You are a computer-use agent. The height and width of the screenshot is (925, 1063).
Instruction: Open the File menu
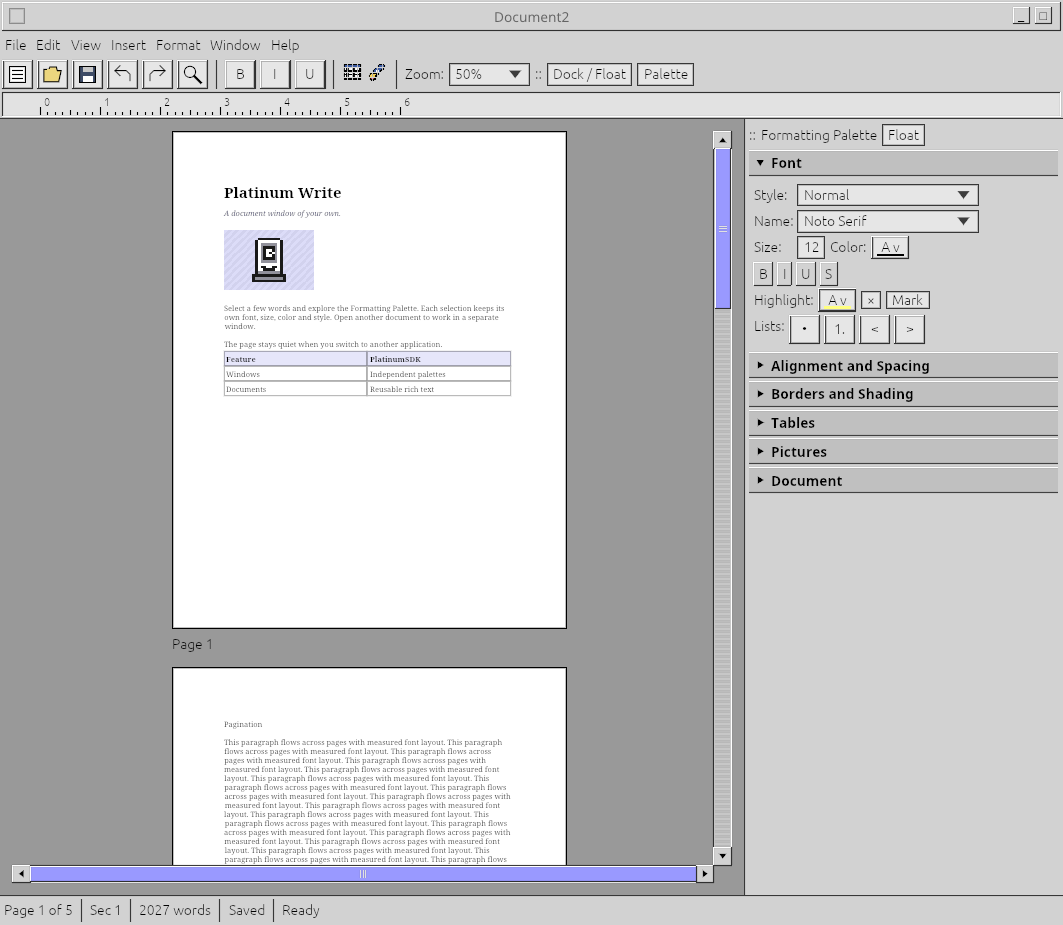16,45
